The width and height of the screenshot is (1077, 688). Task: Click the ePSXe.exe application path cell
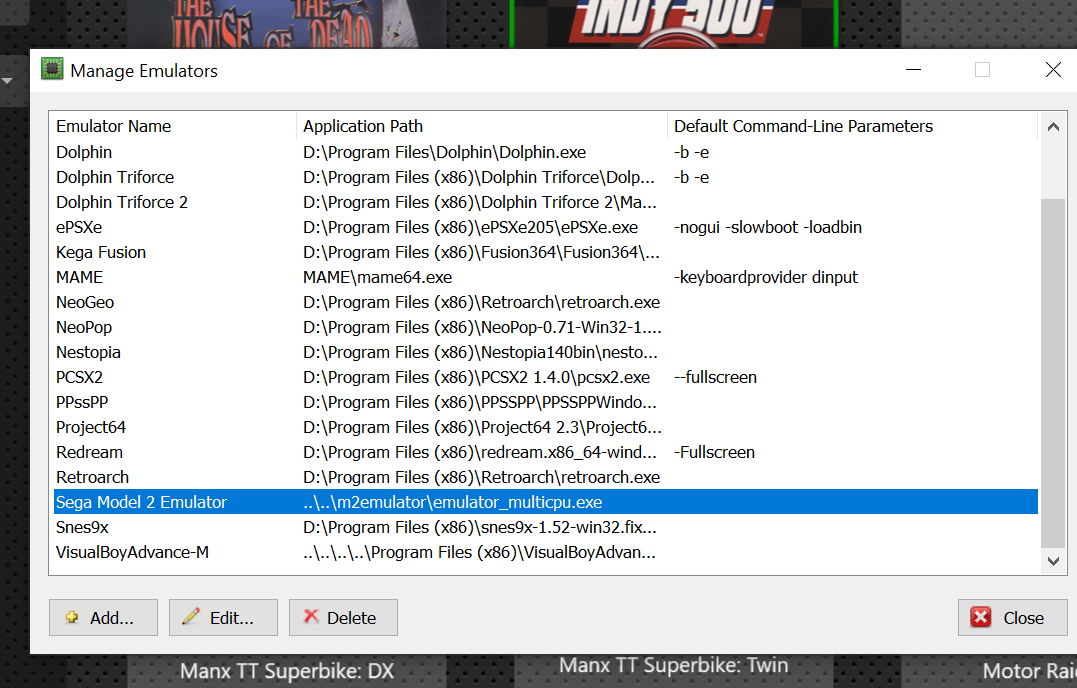(470, 227)
